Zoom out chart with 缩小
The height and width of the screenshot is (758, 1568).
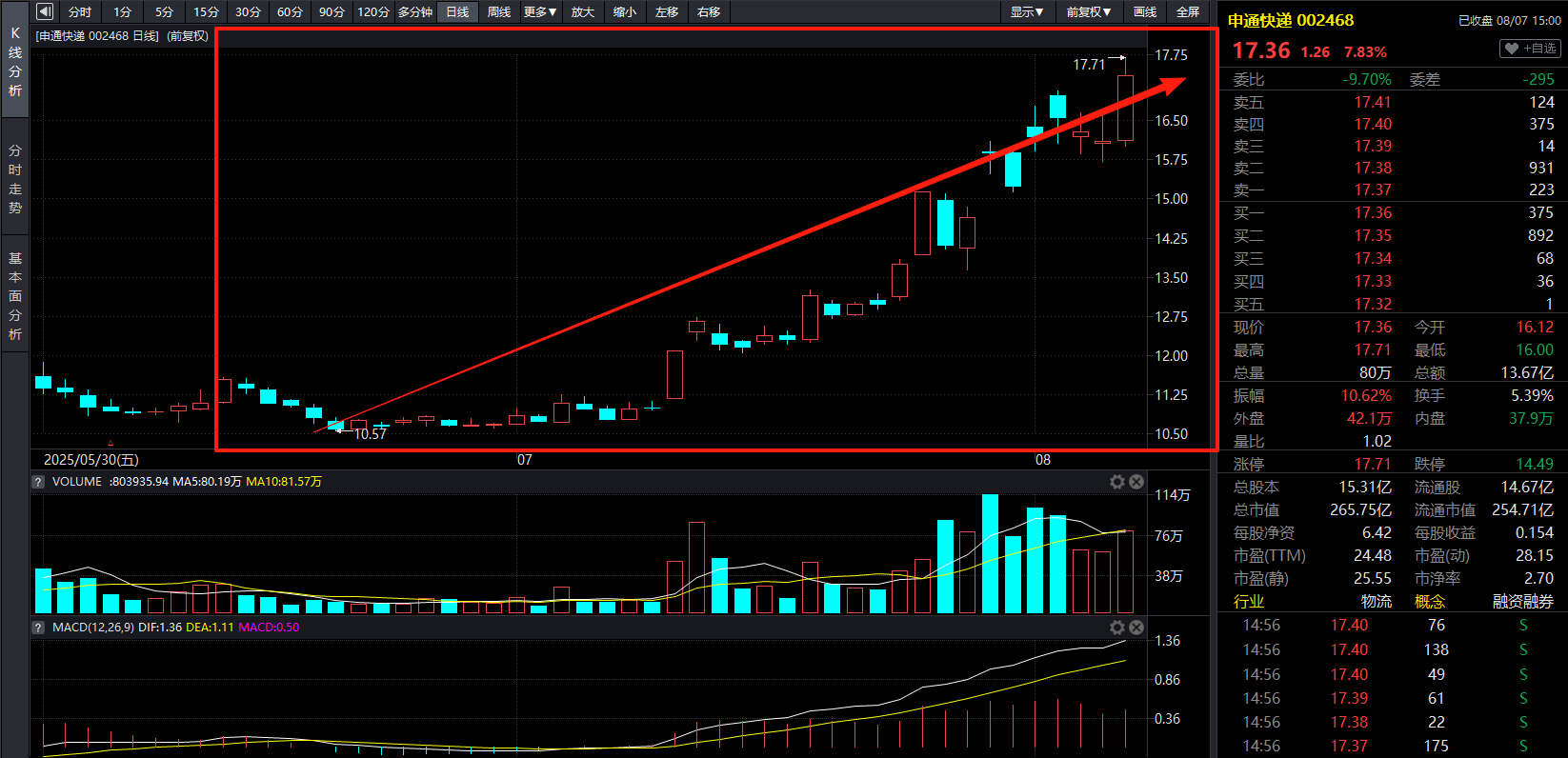tap(624, 11)
